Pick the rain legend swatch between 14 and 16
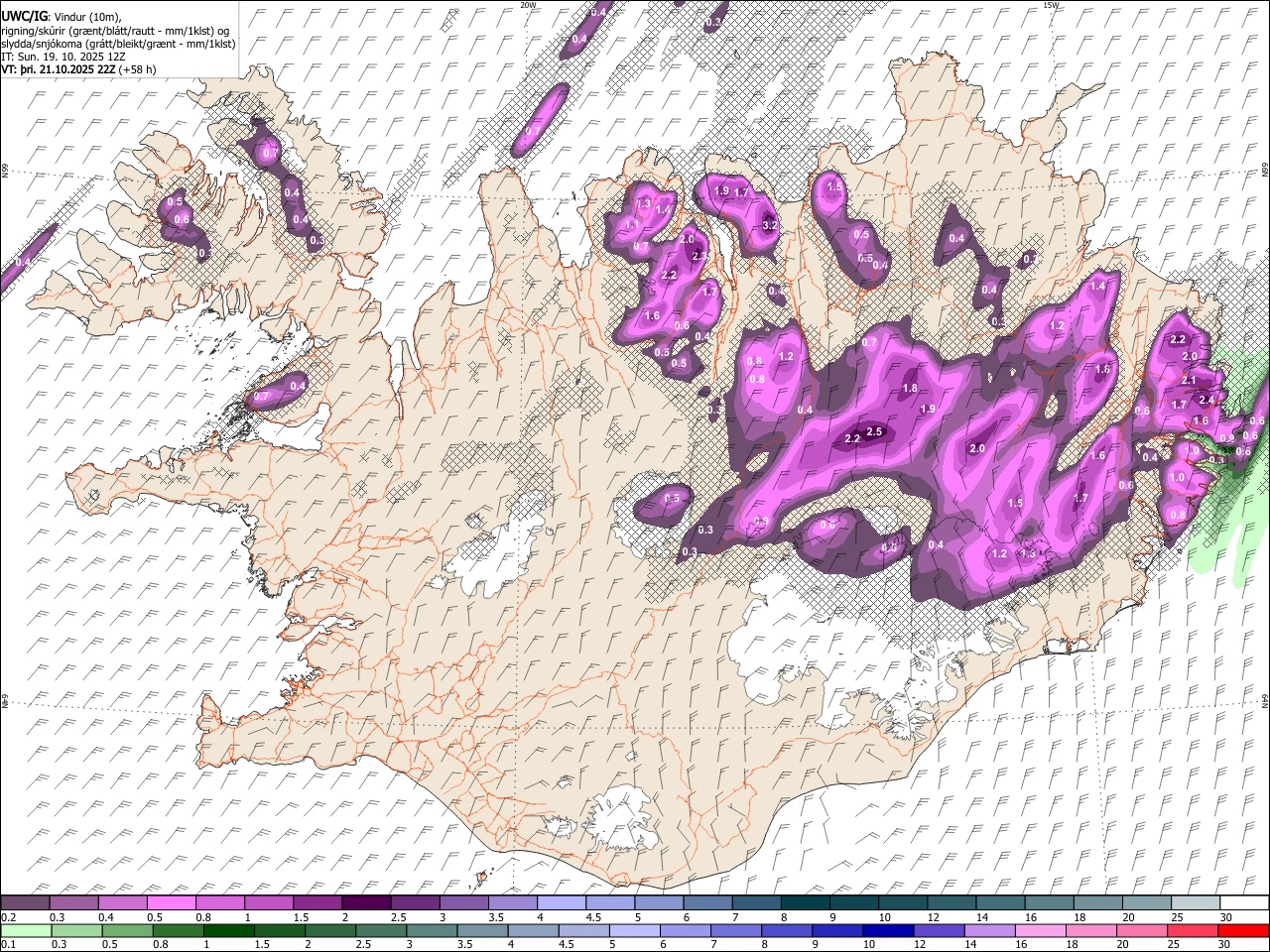This screenshot has height=952, width=1270. point(989,930)
